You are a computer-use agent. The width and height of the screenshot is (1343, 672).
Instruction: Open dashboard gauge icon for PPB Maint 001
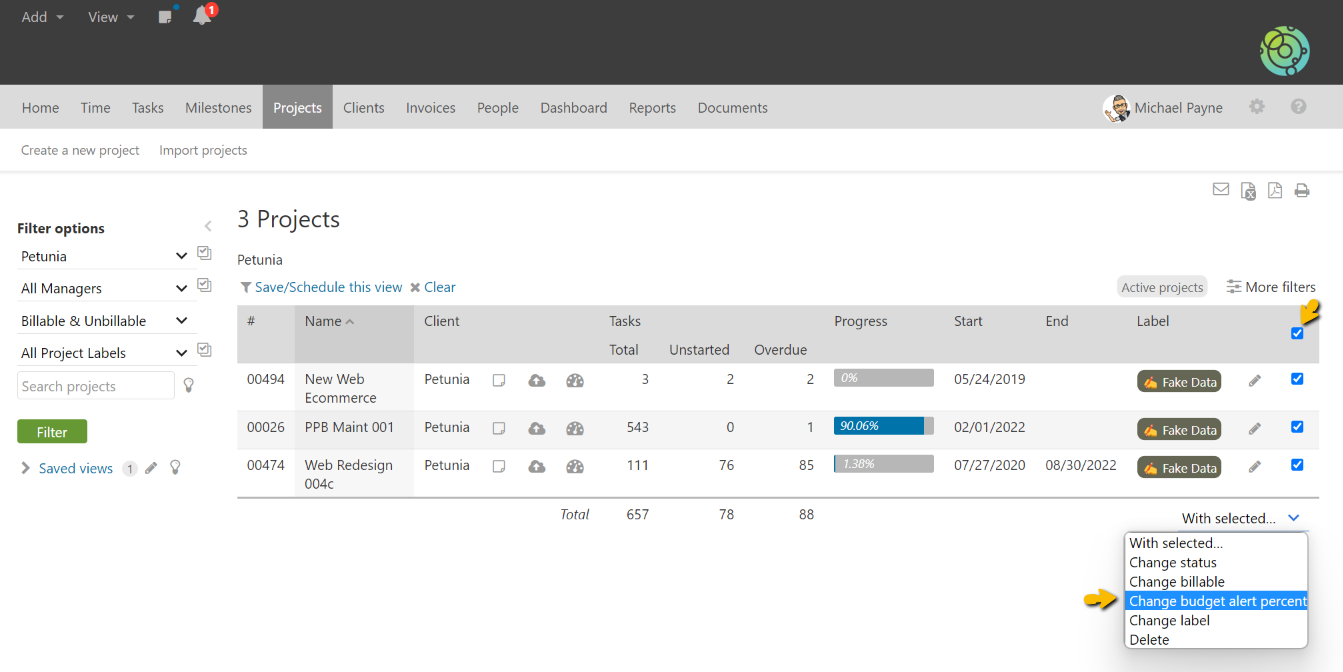575,428
